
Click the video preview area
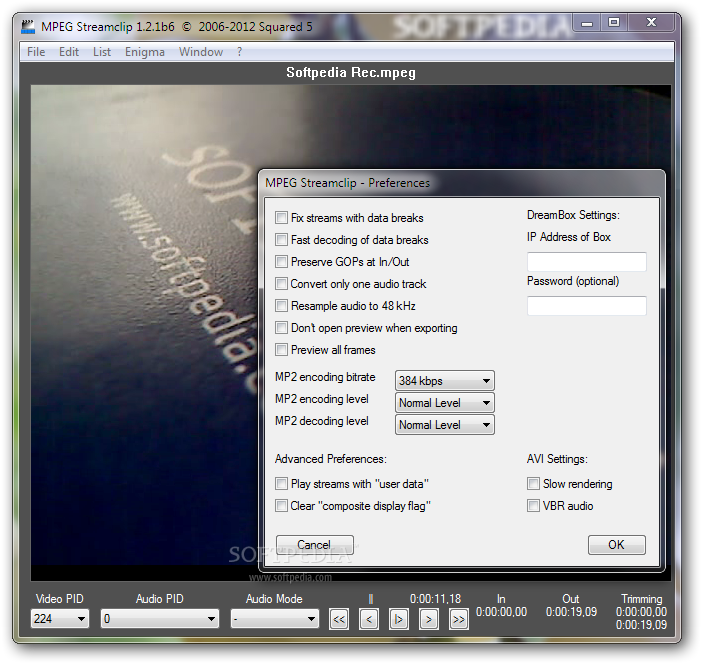pos(144,333)
